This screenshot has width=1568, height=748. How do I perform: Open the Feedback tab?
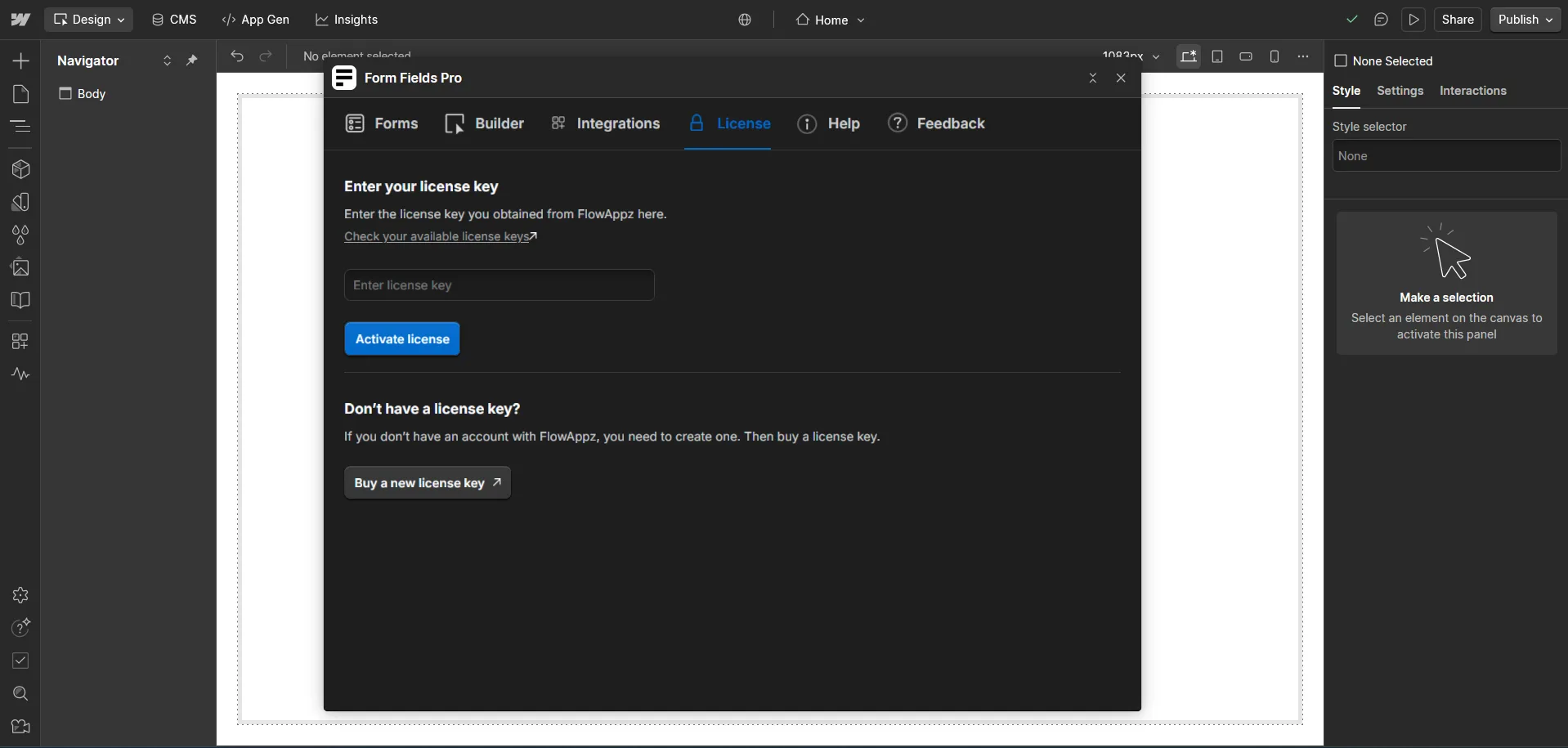[937, 123]
